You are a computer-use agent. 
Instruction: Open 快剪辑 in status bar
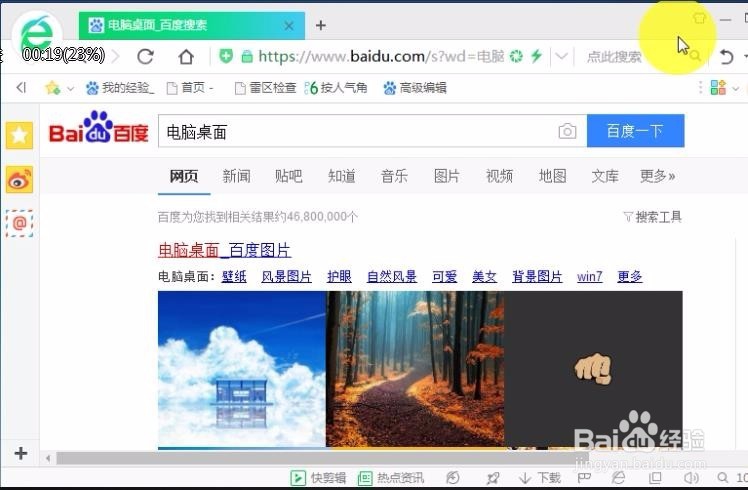[318, 478]
